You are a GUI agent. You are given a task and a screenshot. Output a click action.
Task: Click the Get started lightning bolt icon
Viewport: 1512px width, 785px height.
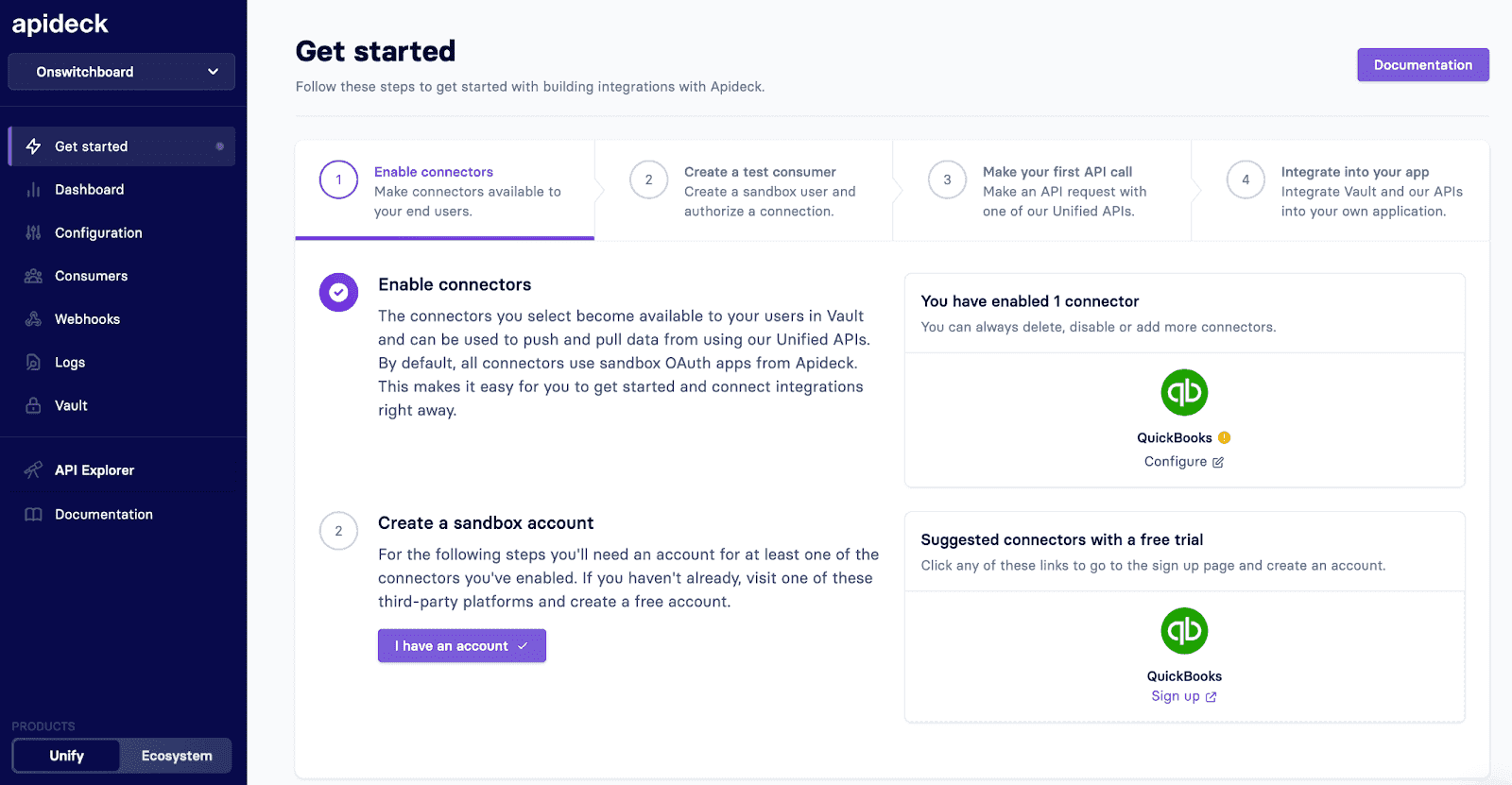[x=33, y=146]
